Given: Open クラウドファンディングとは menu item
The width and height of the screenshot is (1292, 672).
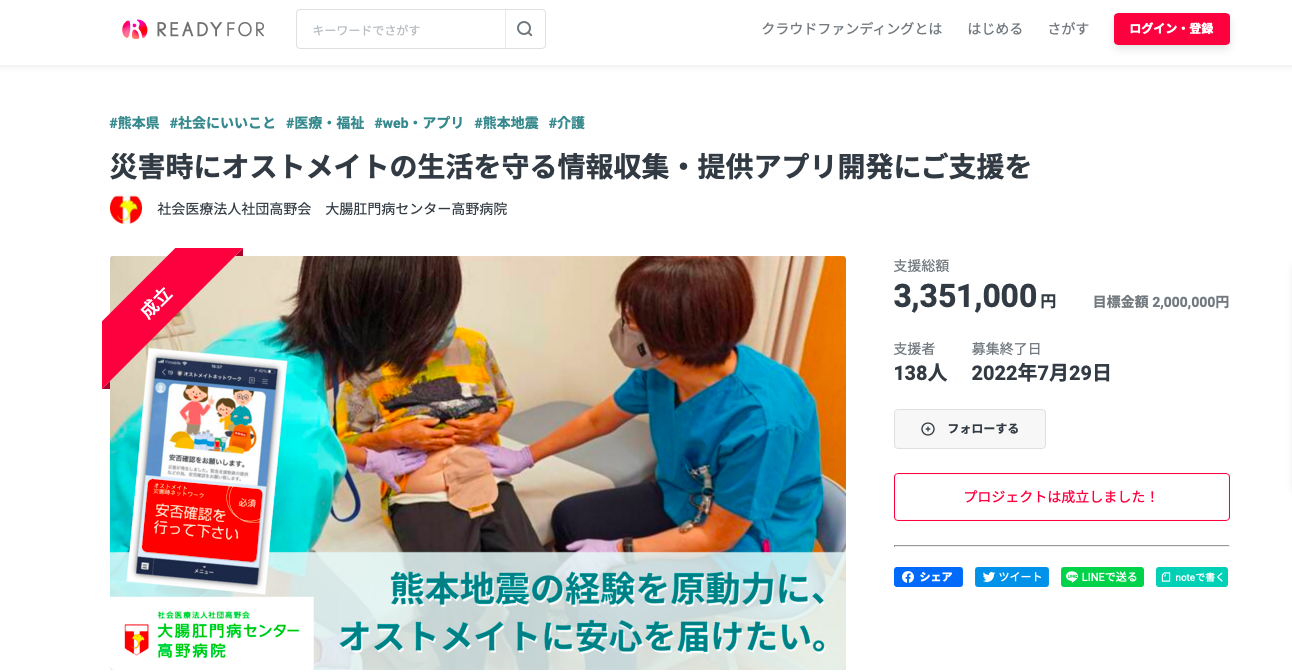Looking at the screenshot, I should [x=852, y=29].
